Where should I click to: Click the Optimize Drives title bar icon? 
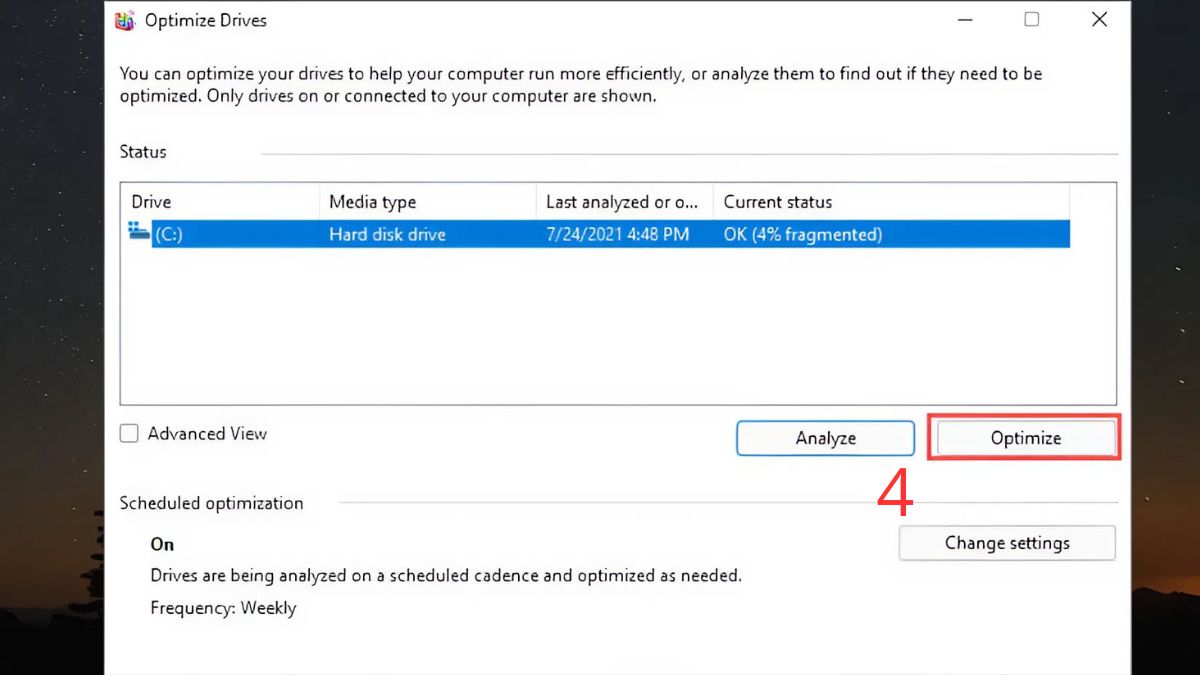pos(126,20)
